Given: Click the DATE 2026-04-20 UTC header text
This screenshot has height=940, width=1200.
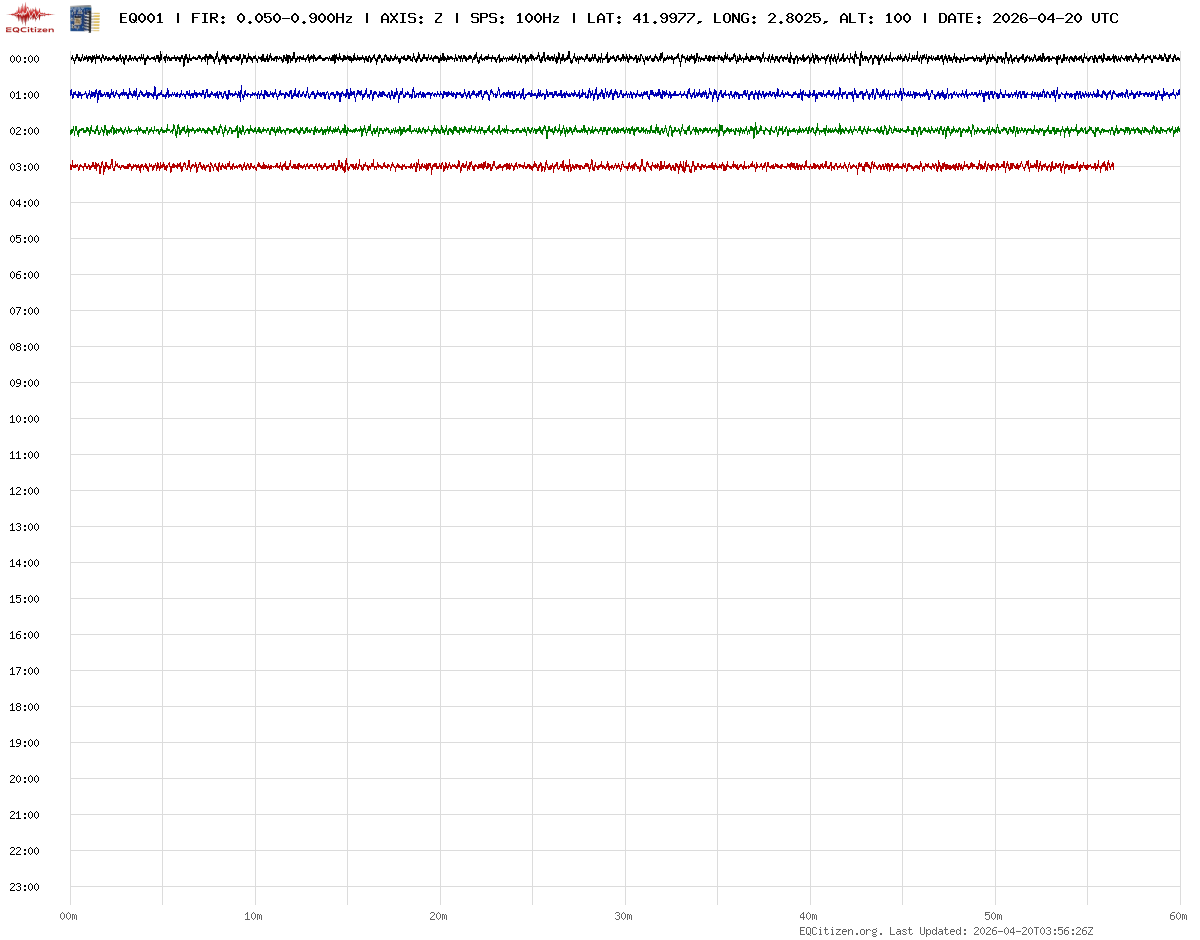Looking at the screenshot, I should tap(1028, 19).
